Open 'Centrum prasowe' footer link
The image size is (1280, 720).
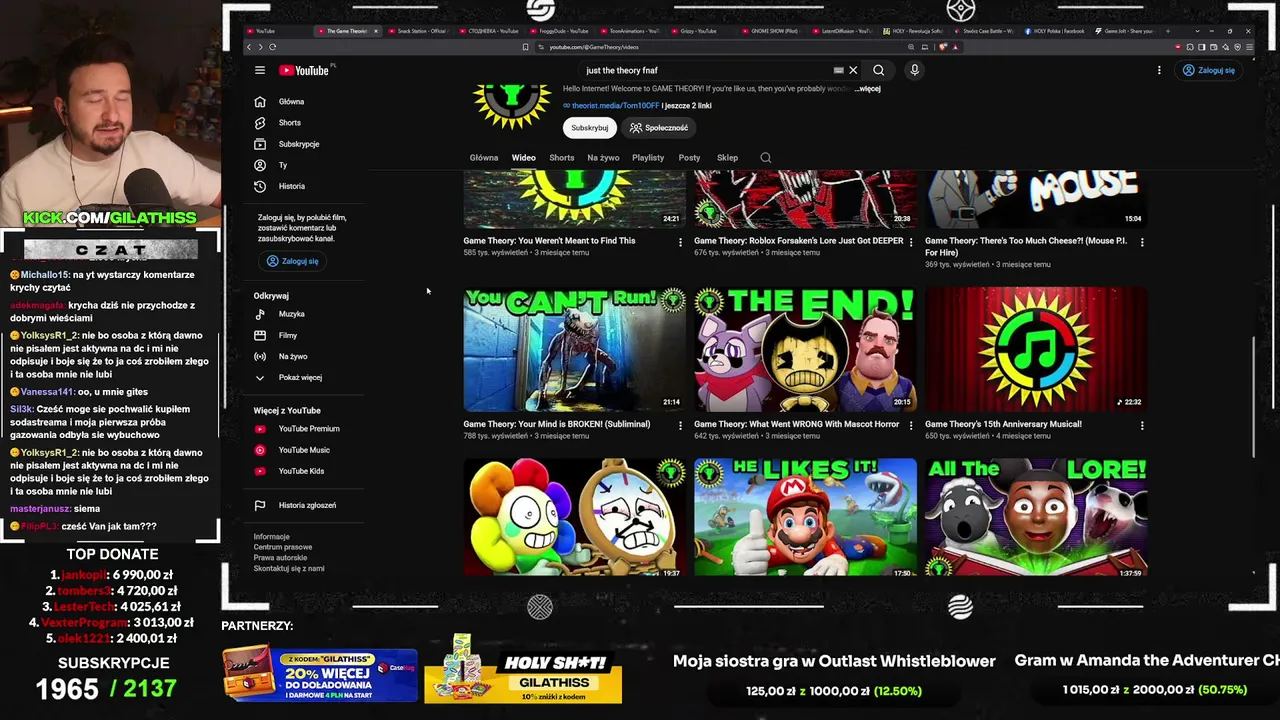tap(283, 547)
